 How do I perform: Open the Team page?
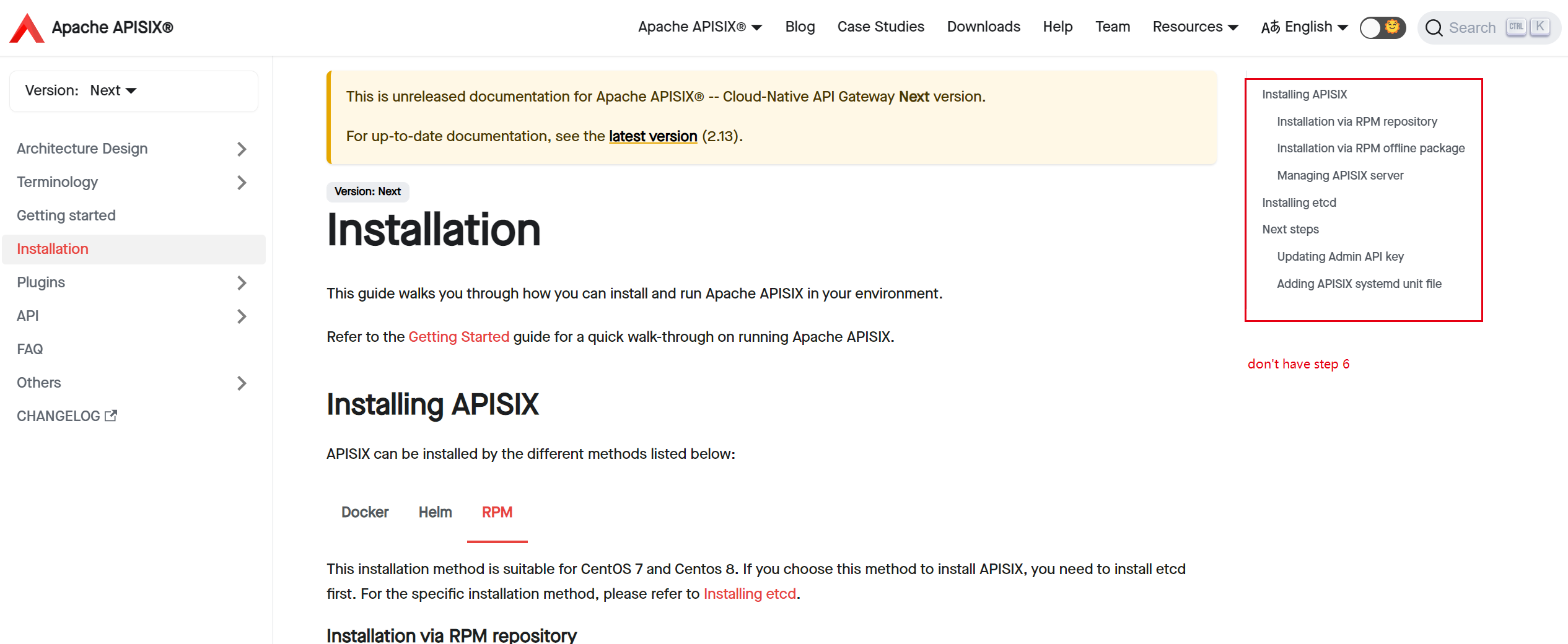click(1112, 27)
